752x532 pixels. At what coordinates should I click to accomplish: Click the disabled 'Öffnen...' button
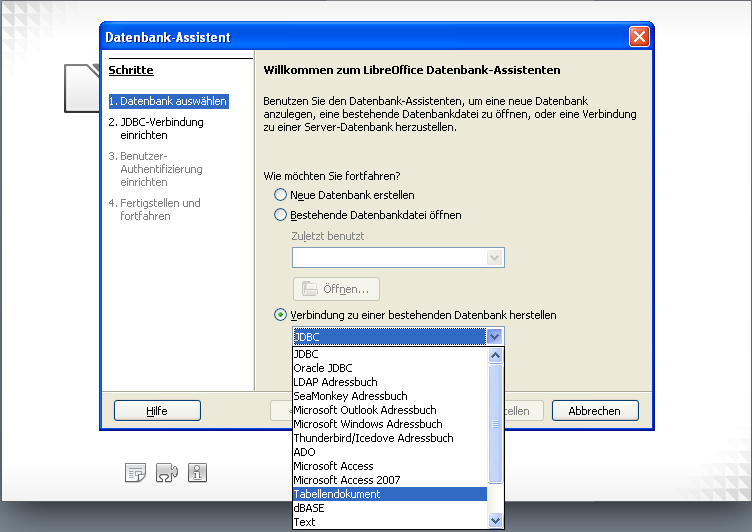[336, 289]
